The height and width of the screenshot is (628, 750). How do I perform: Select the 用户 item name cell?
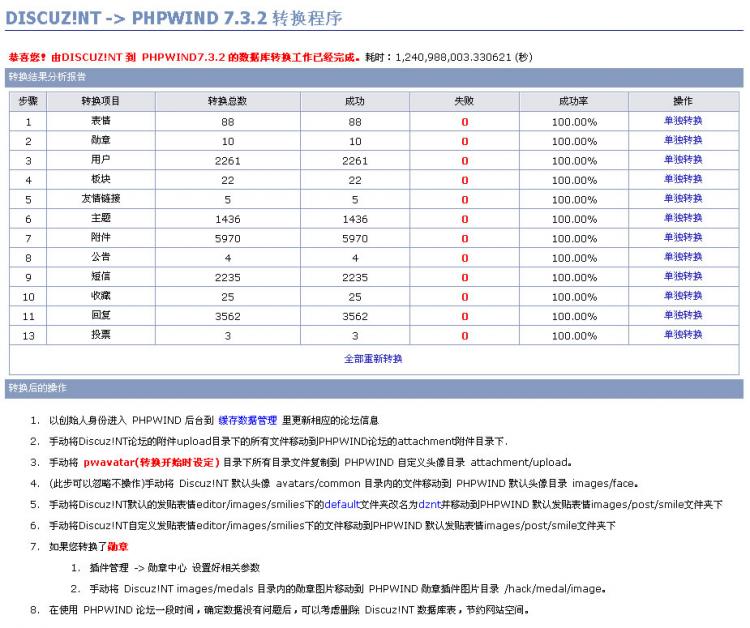click(101, 160)
